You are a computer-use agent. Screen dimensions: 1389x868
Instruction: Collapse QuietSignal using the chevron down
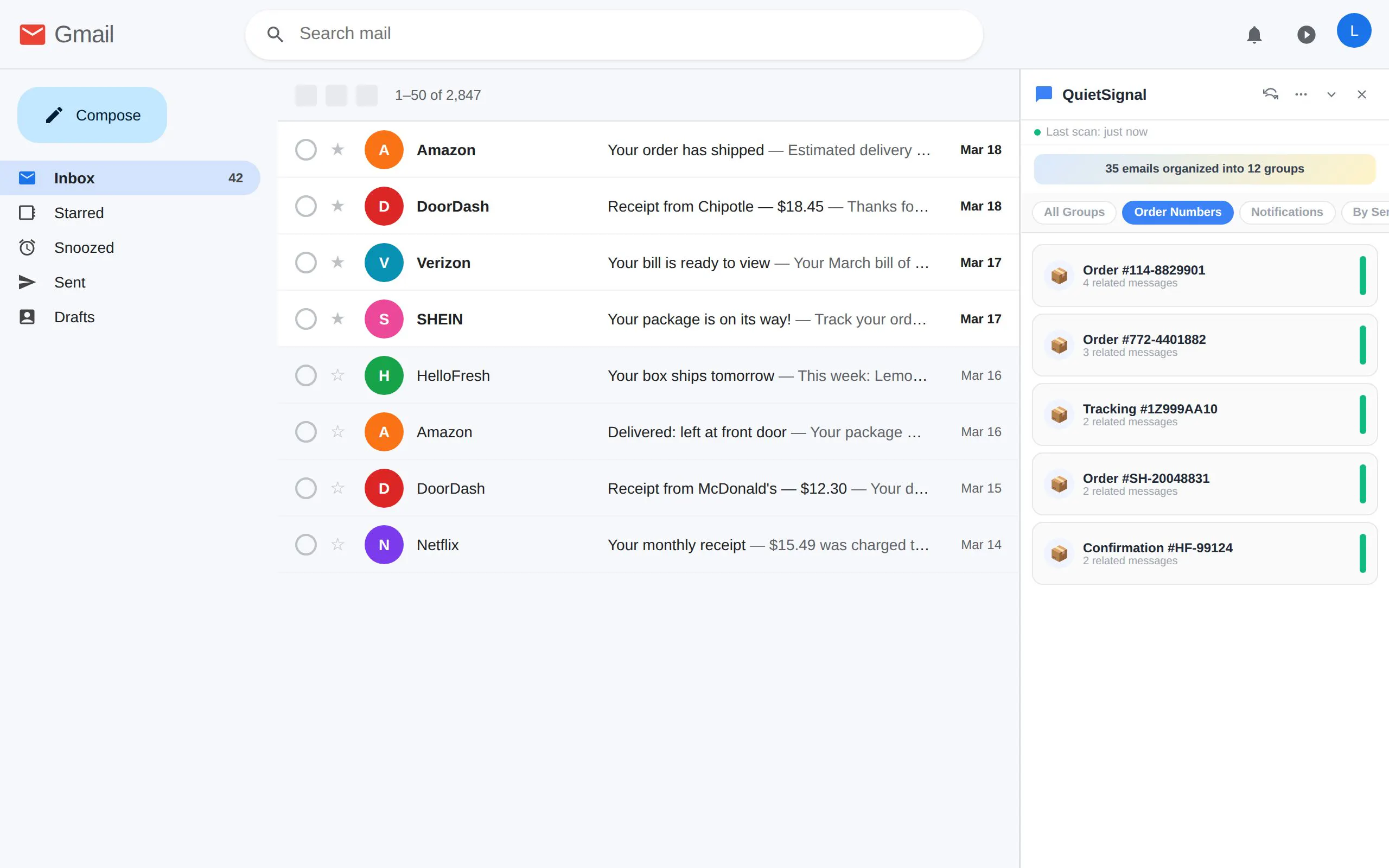point(1331,94)
